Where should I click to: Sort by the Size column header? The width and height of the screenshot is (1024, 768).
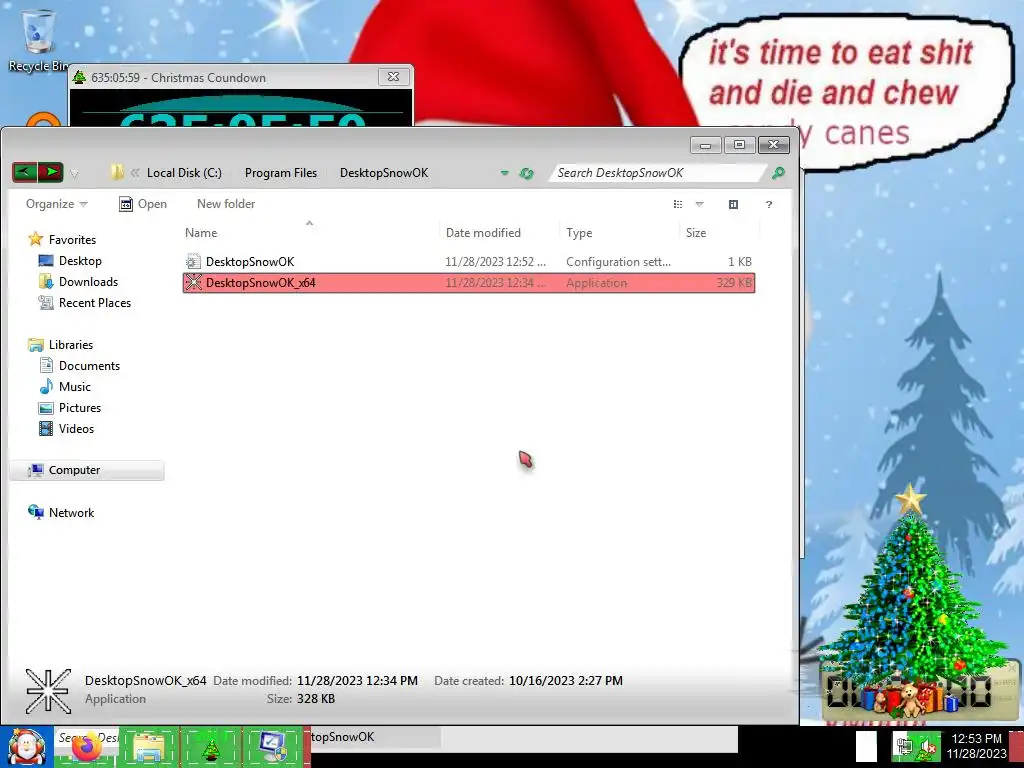pyautogui.click(x=696, y=232)
